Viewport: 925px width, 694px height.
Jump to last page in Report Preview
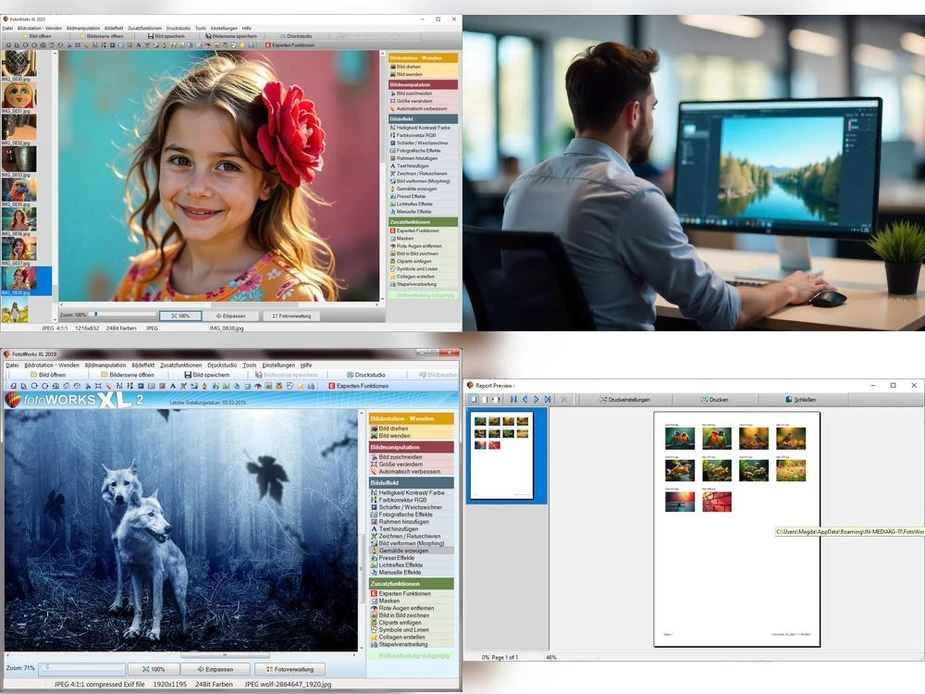547,399
